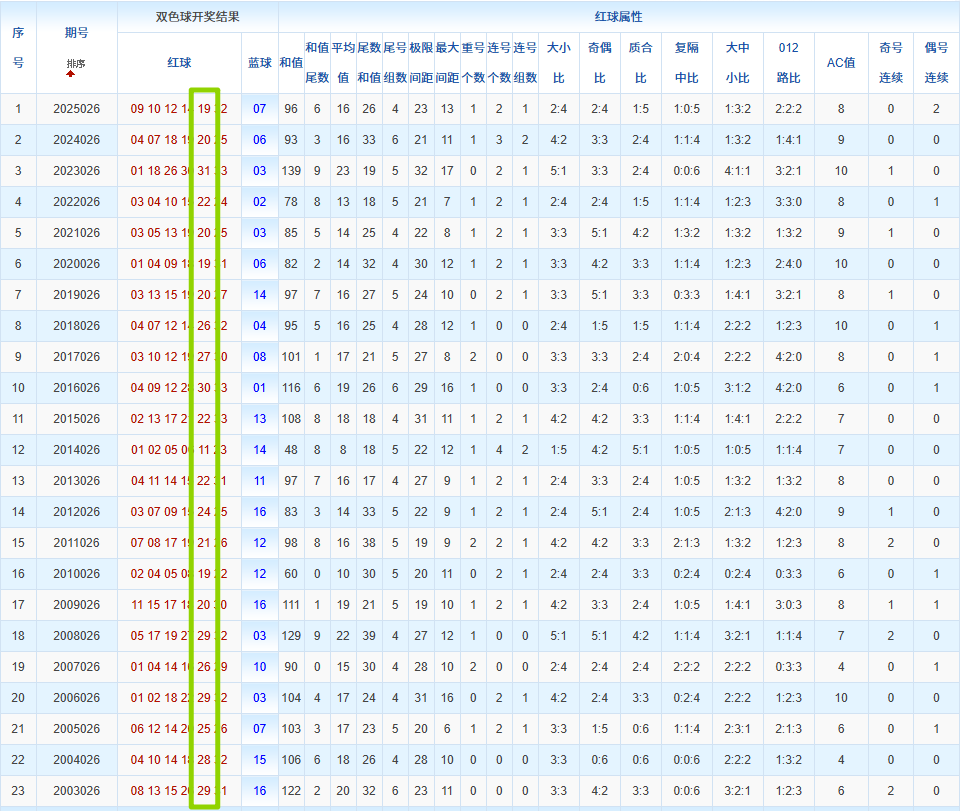Click the 大小比 column header
The width and height of the screenshot is (960, 811).
point(558,62)
